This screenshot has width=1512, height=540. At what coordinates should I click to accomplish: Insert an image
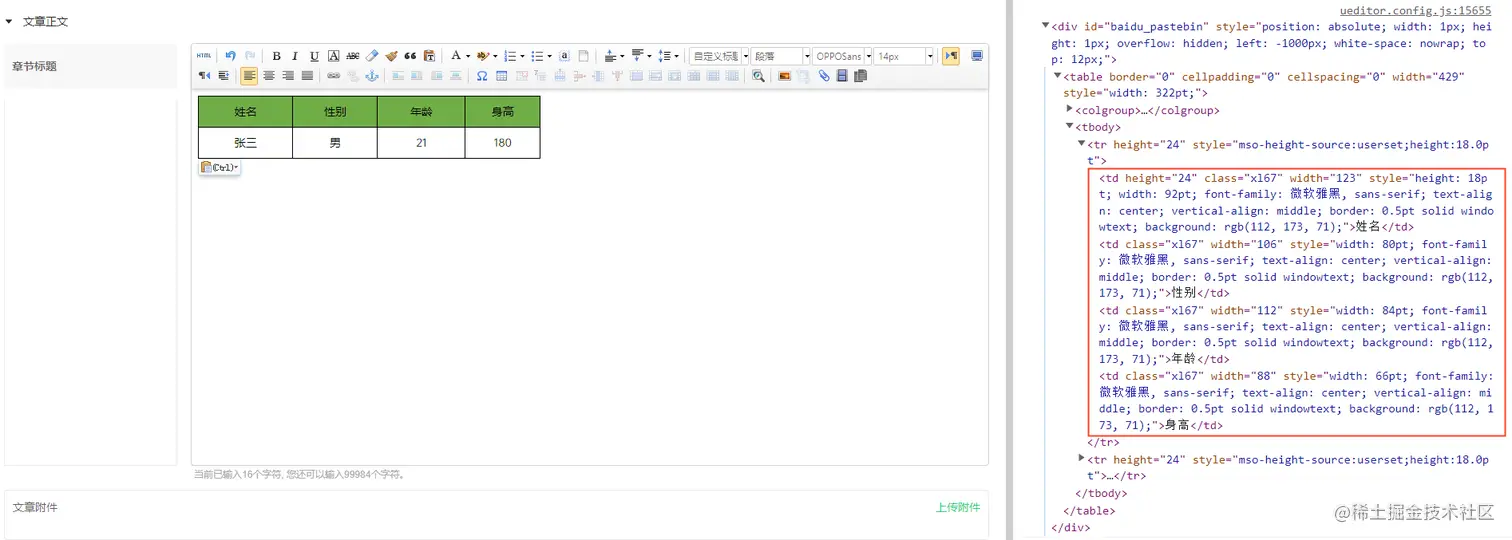pyautogui.click(x=784, y=75)
